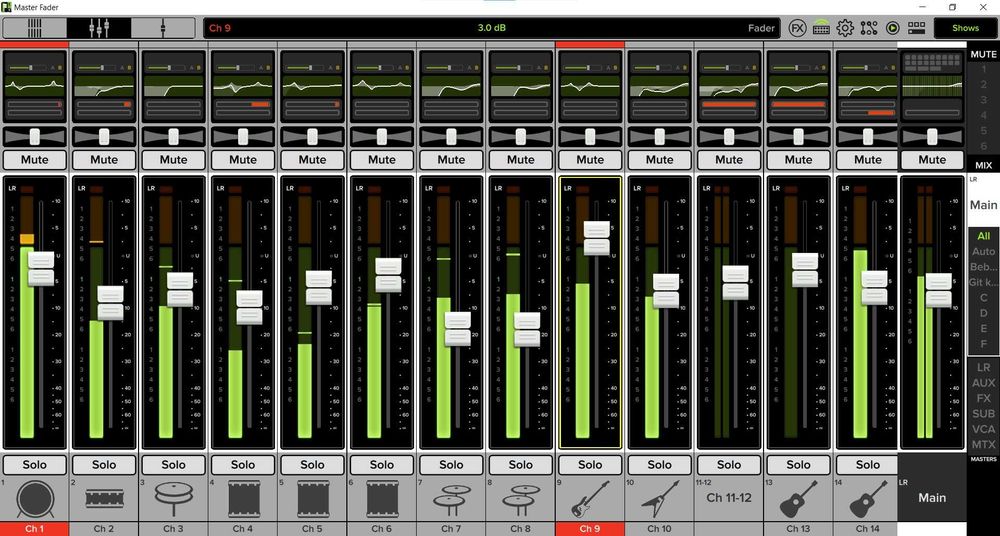Show VCA masters
The image size is (1000, 536).
983,429
